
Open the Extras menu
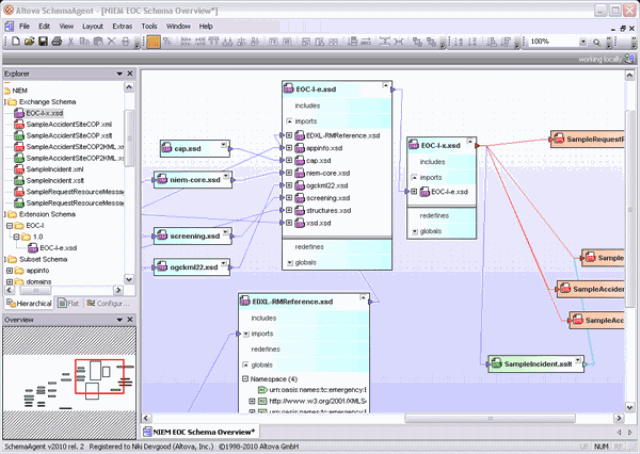click(x=122, y=27)
